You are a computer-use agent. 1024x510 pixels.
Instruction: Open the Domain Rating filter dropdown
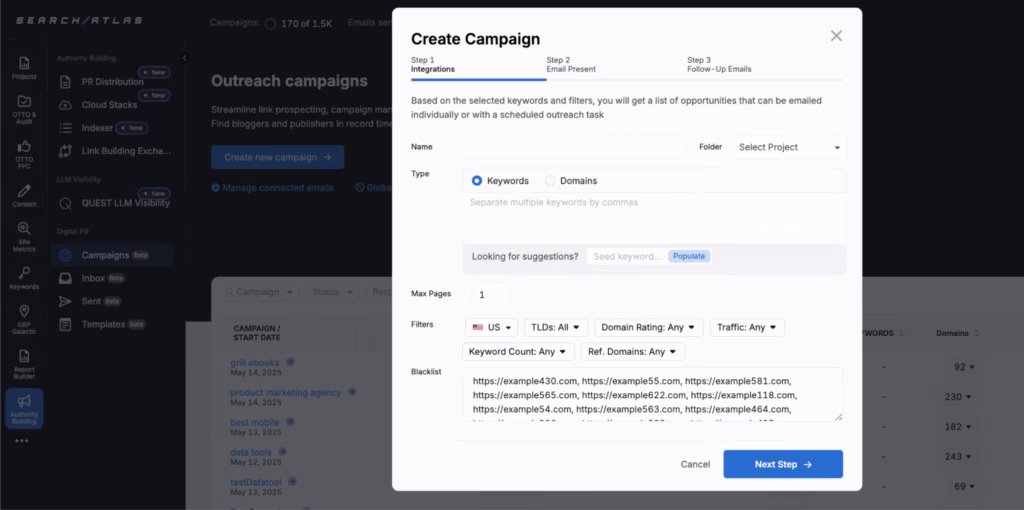pyautogui.click(x=649, y=327)
